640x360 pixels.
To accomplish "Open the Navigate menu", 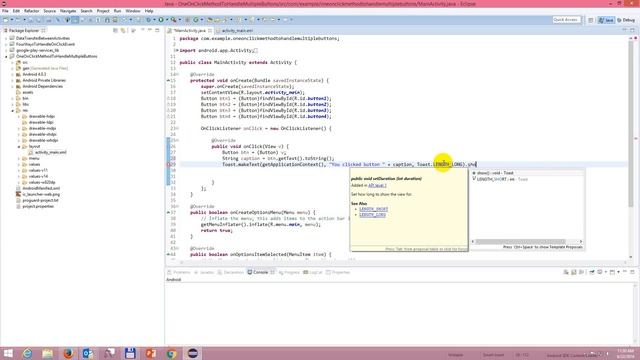I will coord(68,11).
